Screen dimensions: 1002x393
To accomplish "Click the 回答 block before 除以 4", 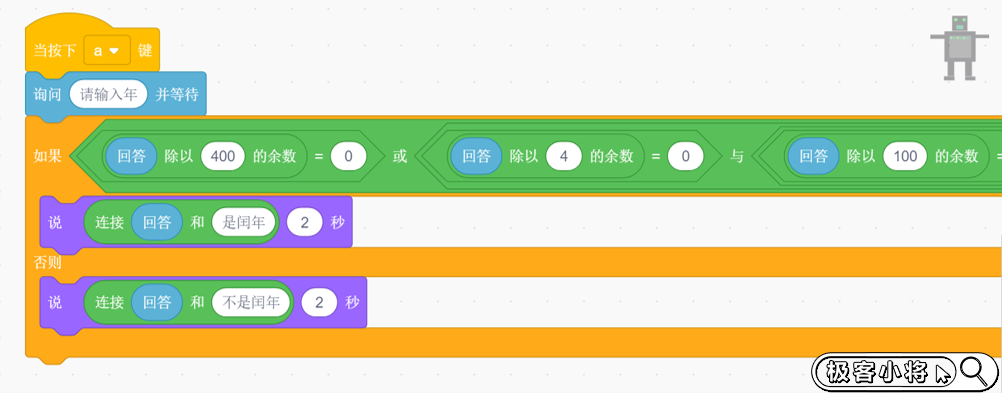I will pos(476,156).
